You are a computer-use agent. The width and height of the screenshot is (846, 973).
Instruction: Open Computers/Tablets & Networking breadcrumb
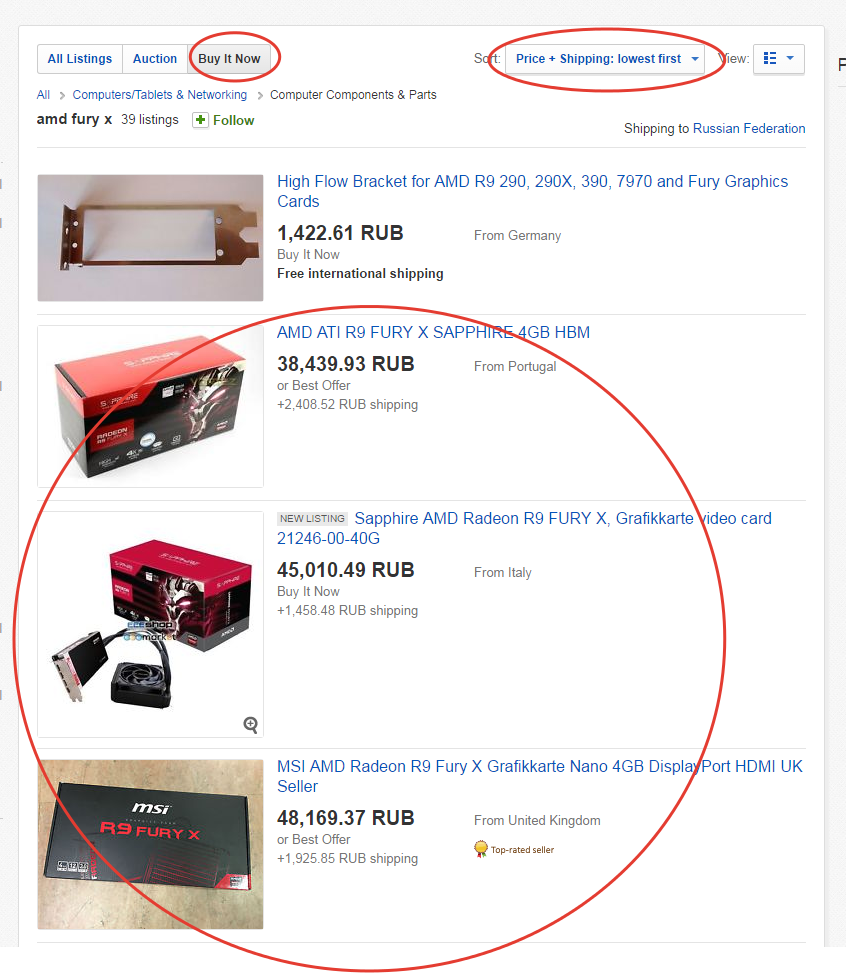160,95
